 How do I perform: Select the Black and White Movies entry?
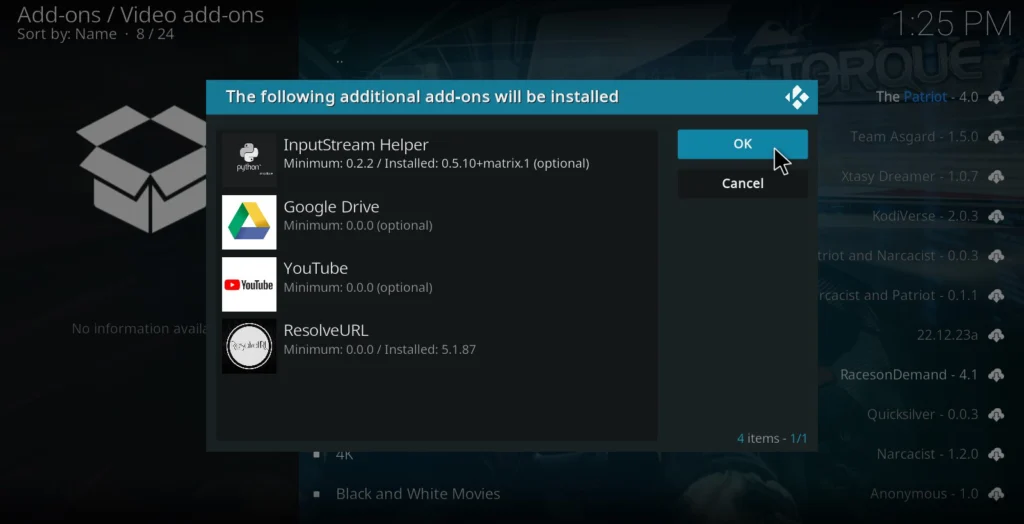(417, 494)
